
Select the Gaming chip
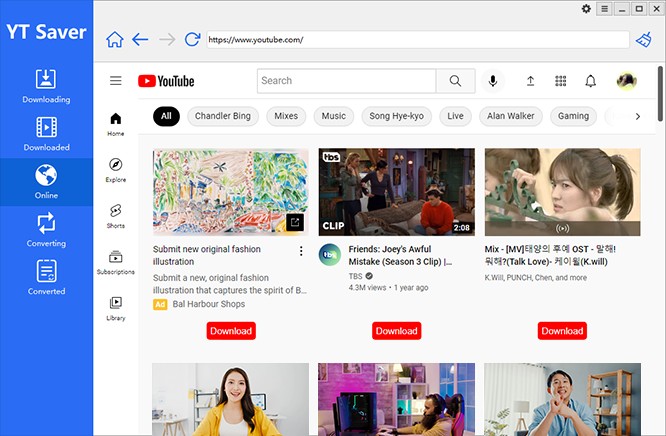[573, 116]
